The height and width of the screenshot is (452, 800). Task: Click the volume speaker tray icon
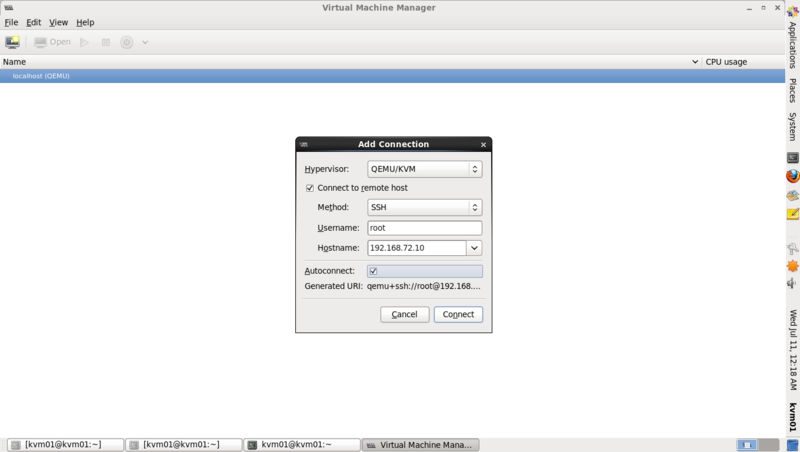(792, 283)
